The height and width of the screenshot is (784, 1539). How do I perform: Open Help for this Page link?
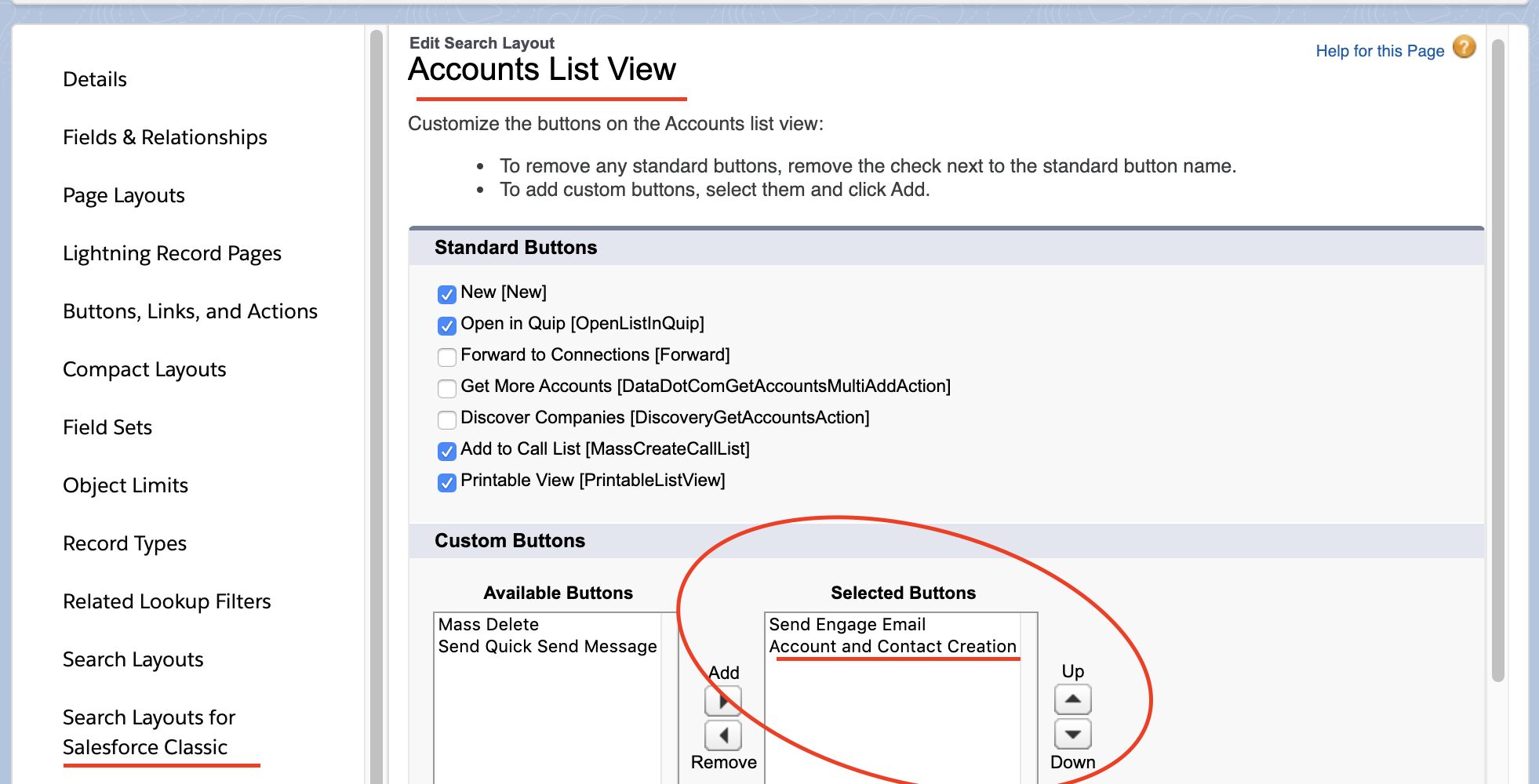click(1379, 51)
